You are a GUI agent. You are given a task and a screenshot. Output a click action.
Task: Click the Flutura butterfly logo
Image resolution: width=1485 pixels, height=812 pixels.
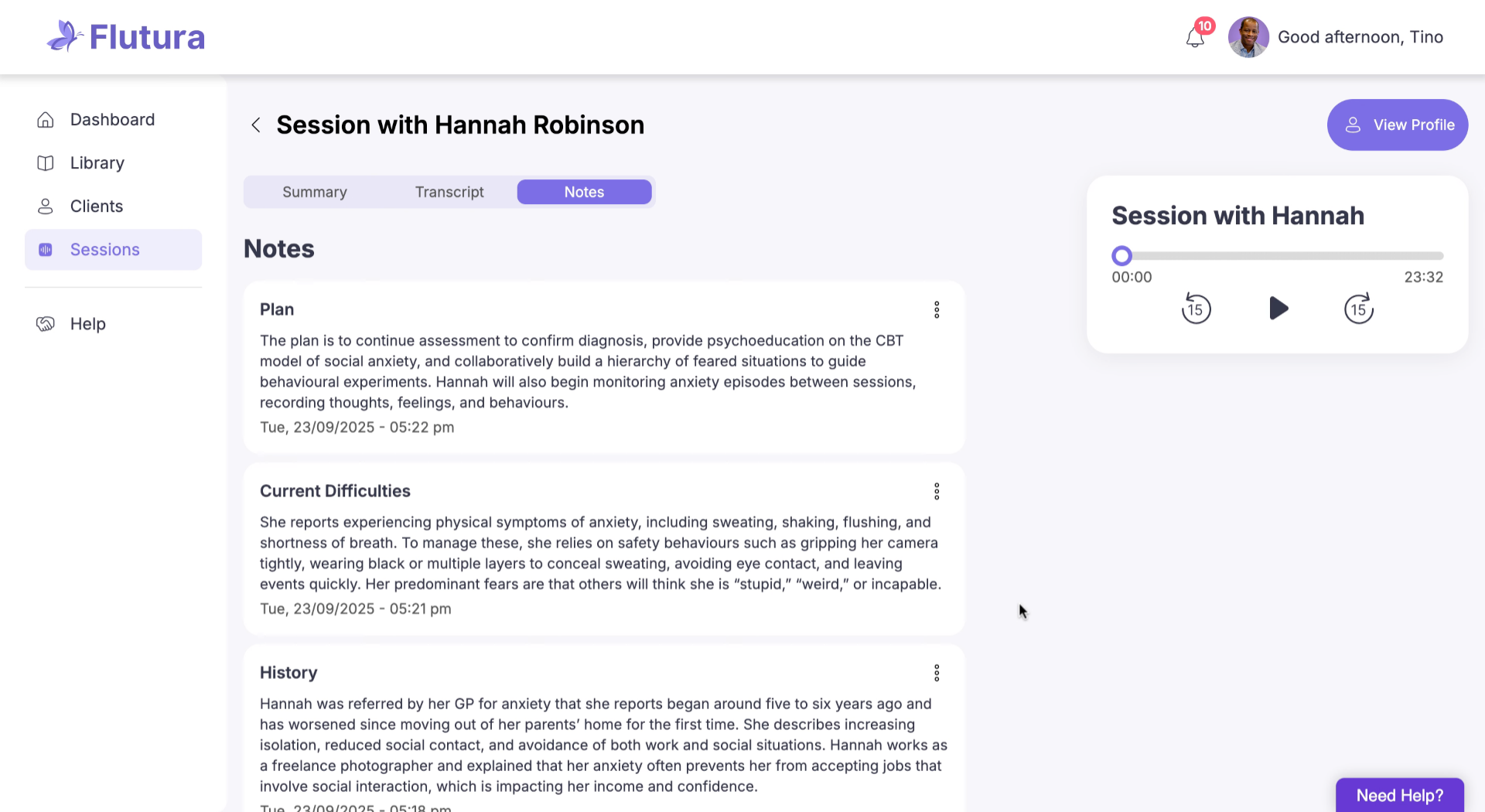[x=64, y=36]
